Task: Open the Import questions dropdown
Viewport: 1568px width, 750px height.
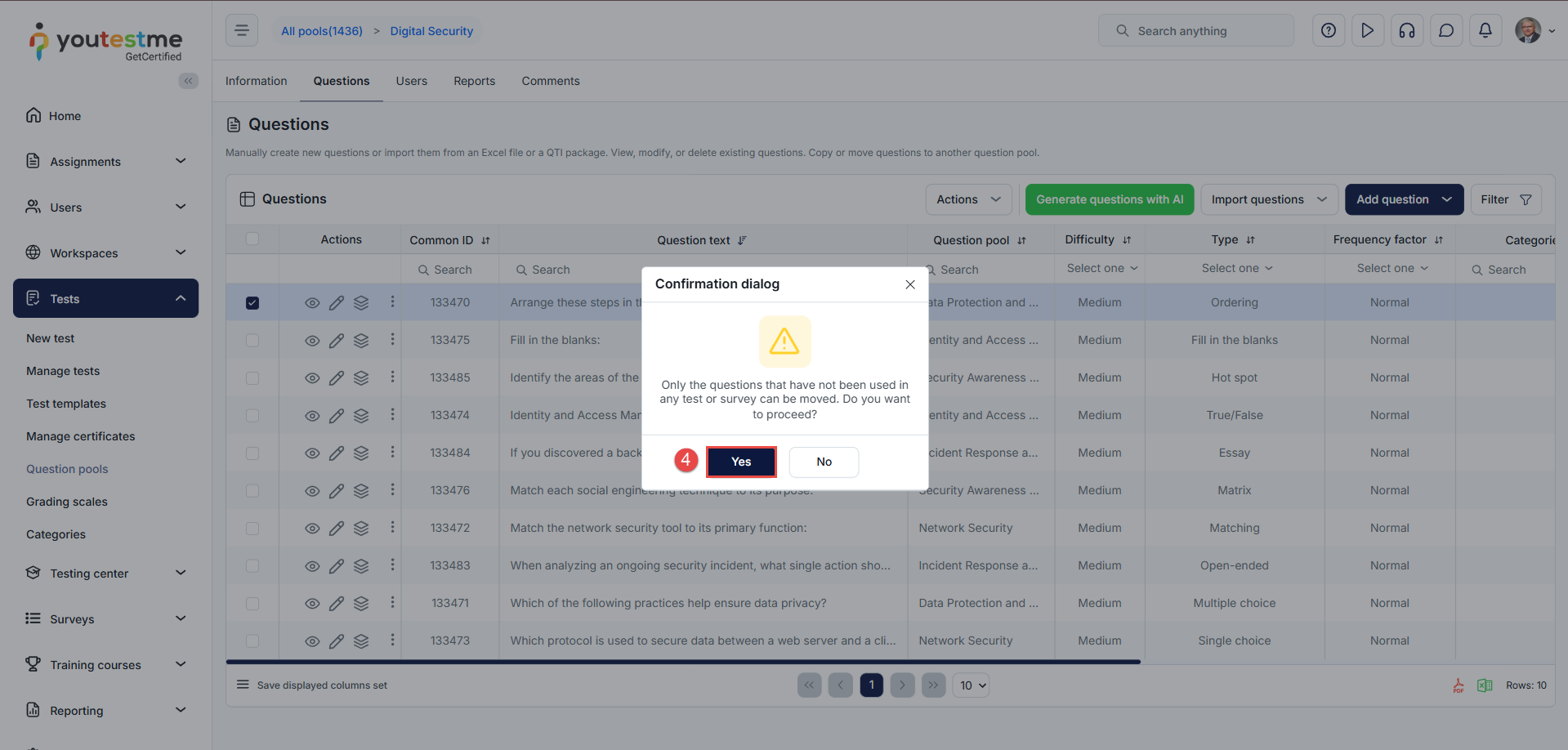Action: pos(1269,199)
